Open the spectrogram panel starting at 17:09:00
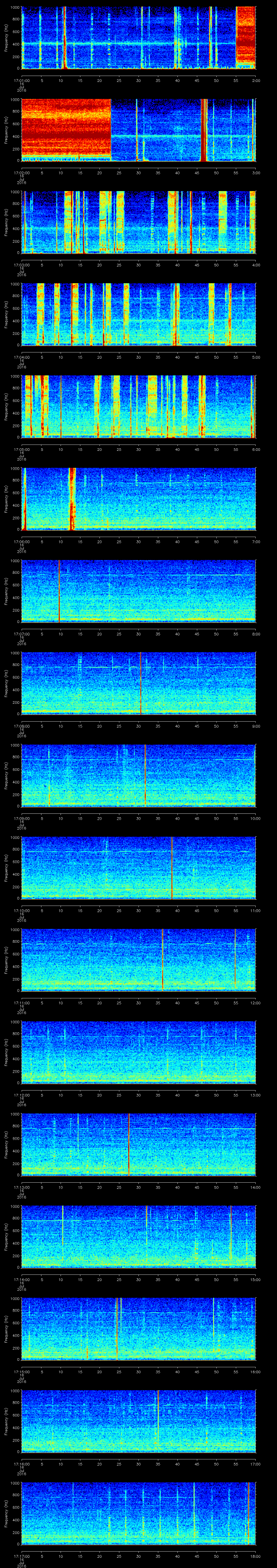 coord(138,775)
